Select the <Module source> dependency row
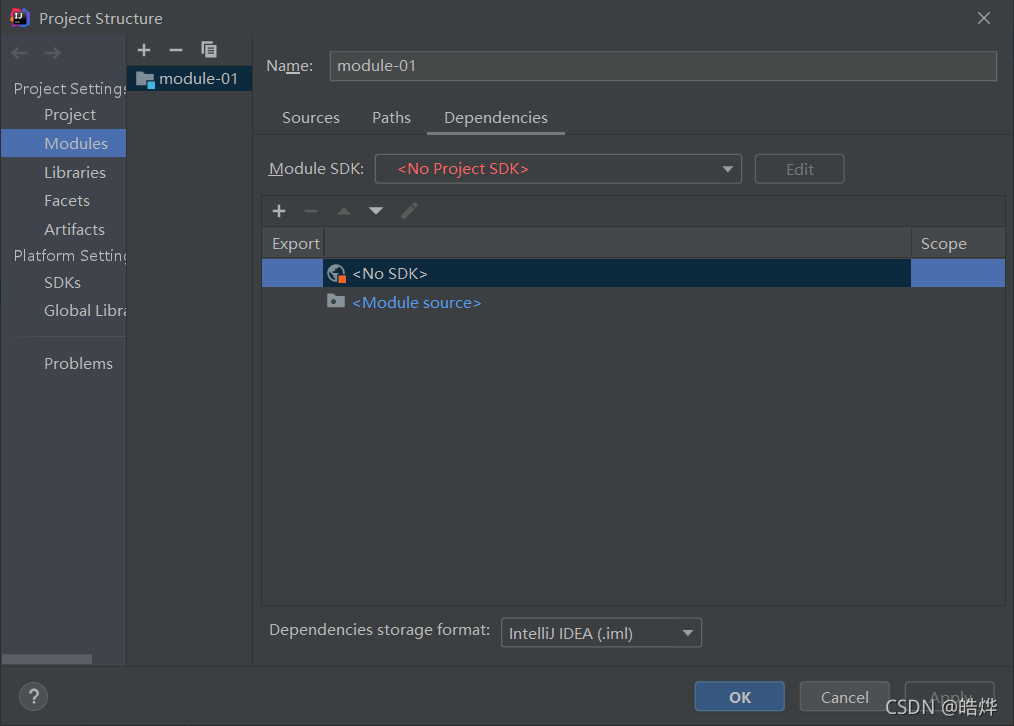Viewport: 1014px width, 726px height. (633, 302)
